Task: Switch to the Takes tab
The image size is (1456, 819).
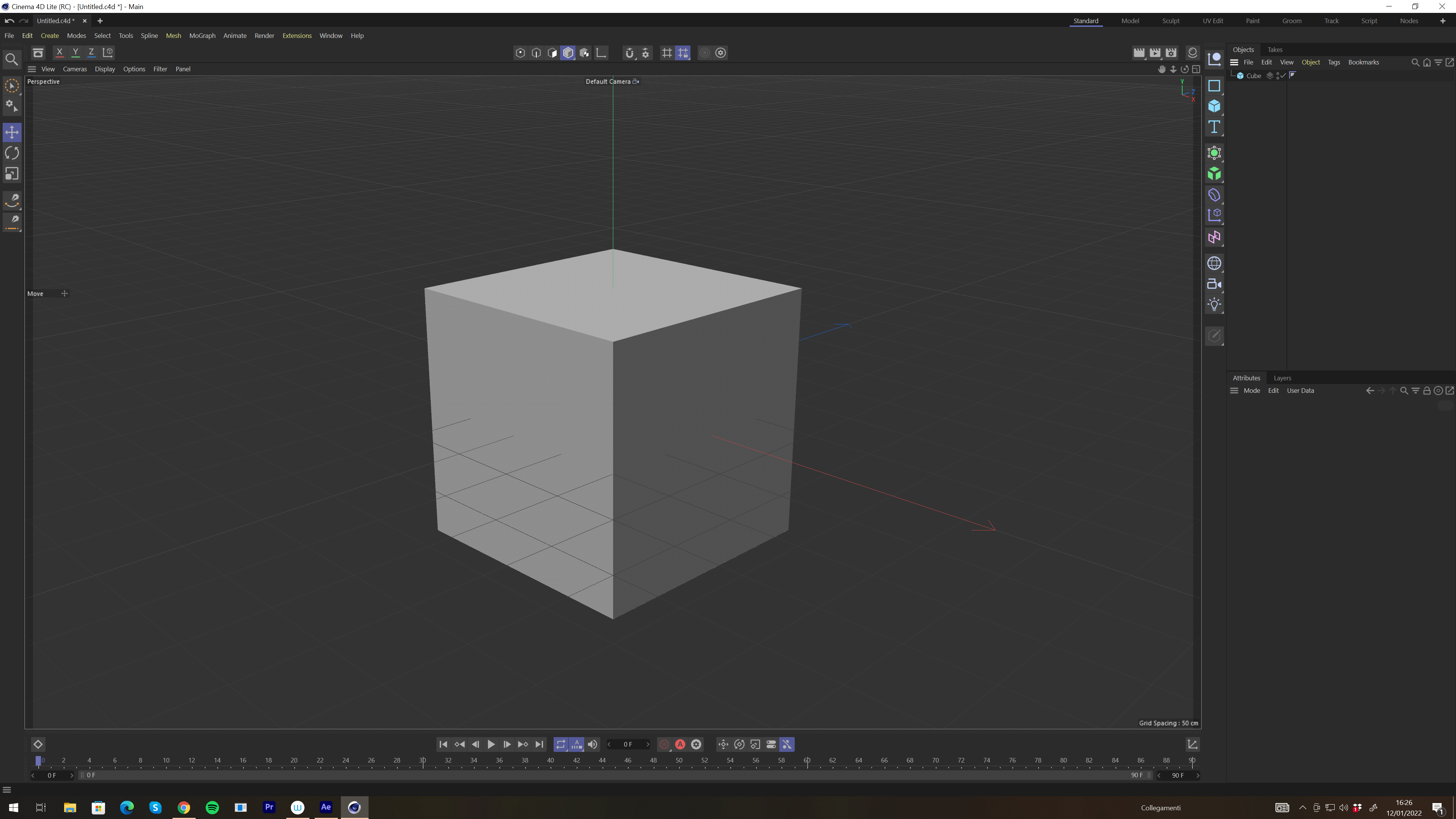Action: coord(1274,50)
